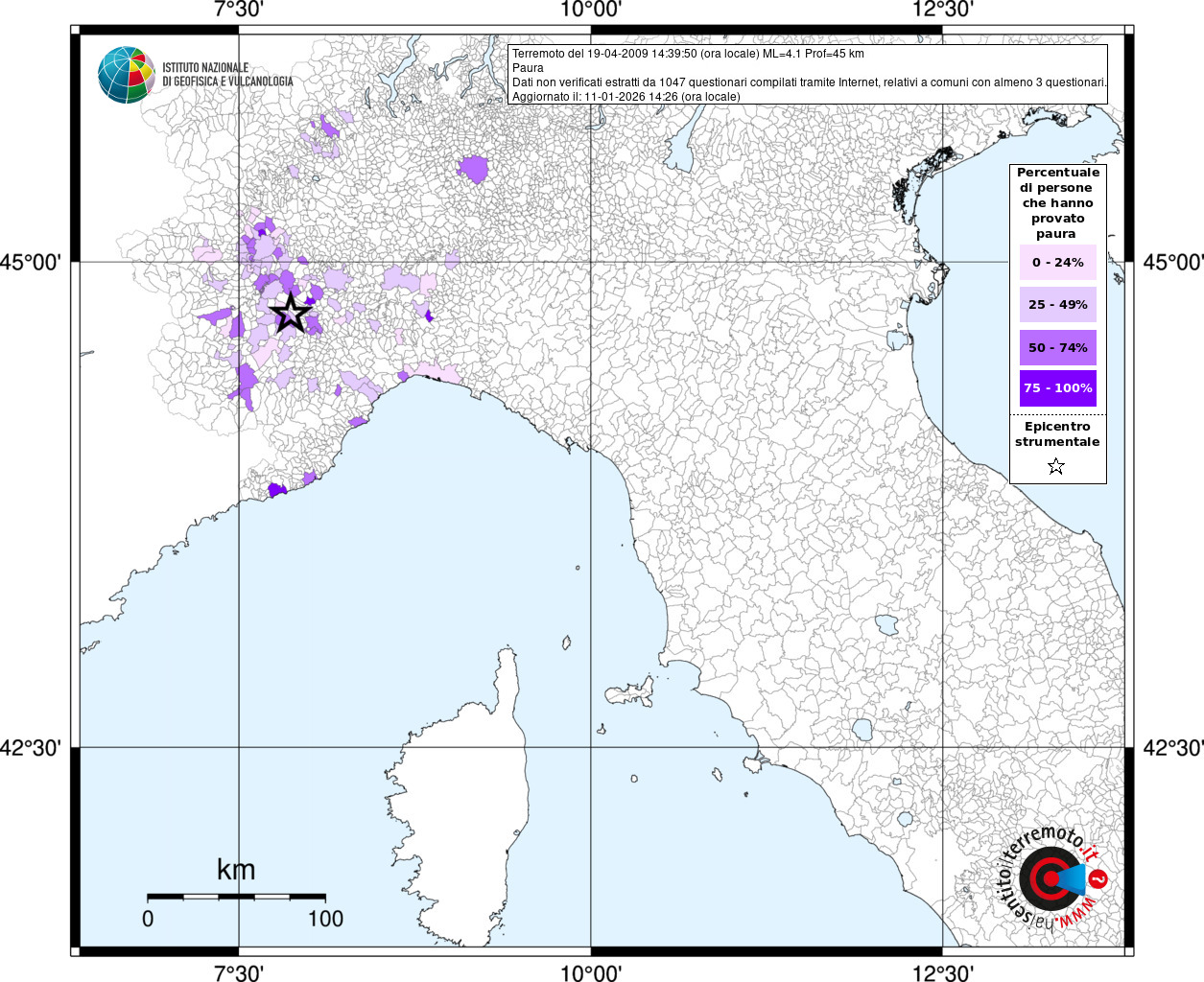
Task: Select the 0 - 24% legend swatch
Action: pos(1057,263)
